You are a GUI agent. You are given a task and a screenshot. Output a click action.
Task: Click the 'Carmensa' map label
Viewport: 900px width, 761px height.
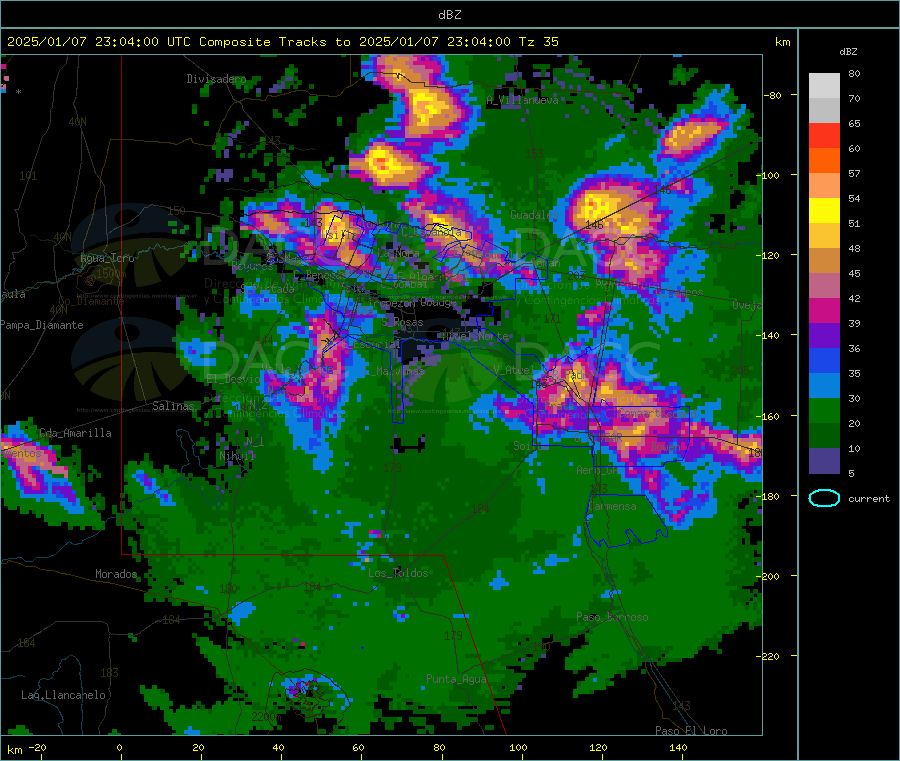click(x=612, y=506)
